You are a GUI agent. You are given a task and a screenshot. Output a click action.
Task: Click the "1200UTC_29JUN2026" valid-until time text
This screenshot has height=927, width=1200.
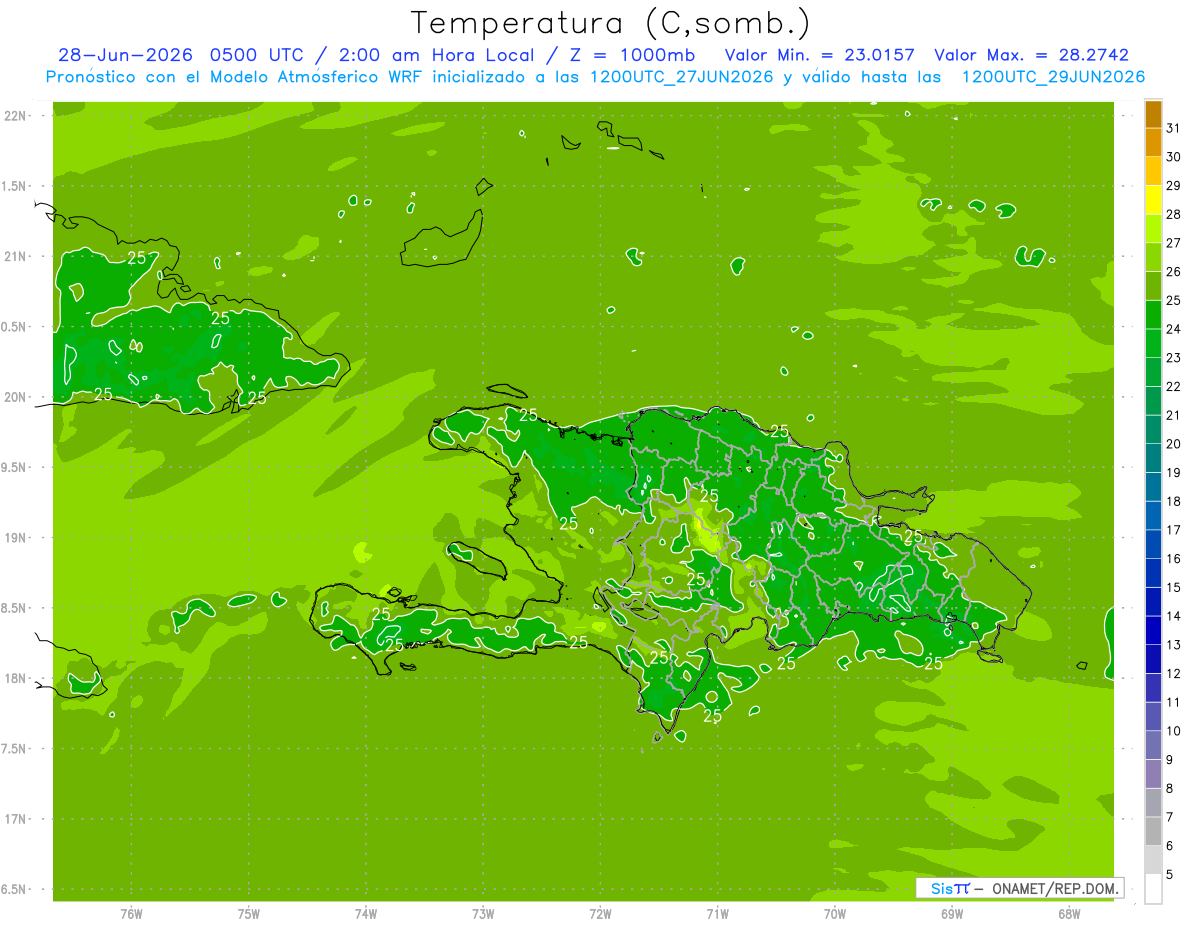click(x=1053, y=76)
